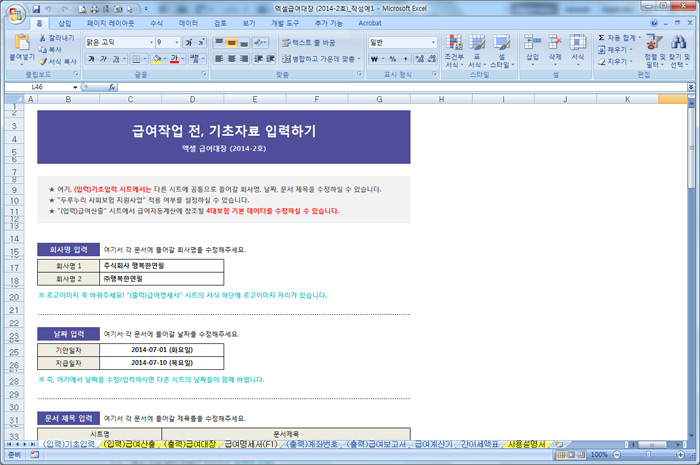Center text horizontally
Screen dimensions: 700x465
[x=231, y=59]
